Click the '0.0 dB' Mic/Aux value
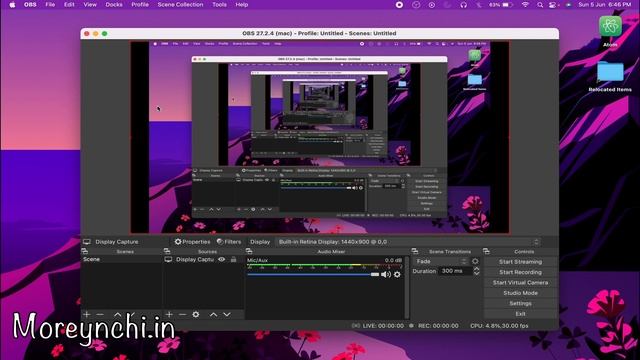The height and width of the screenshot is (360, 640). point(393,260)
